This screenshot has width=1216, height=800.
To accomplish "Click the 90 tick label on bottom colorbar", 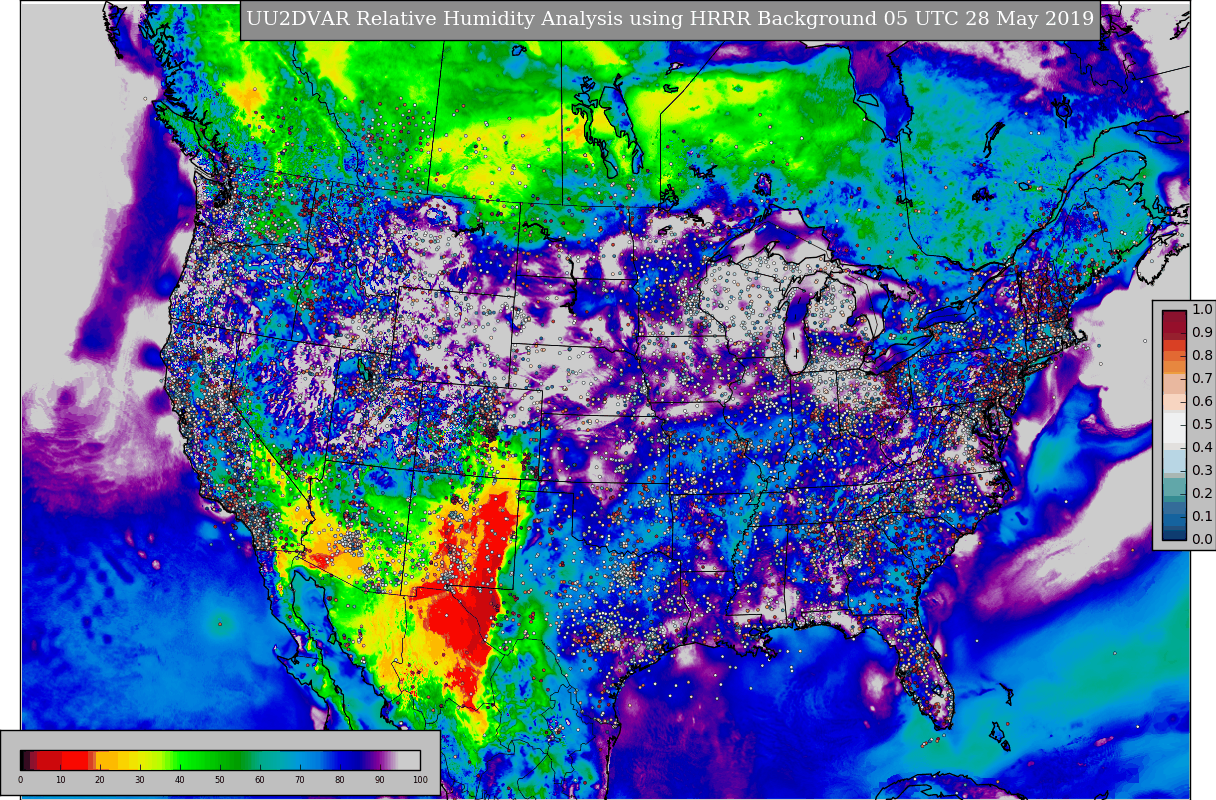I will 380,780.
